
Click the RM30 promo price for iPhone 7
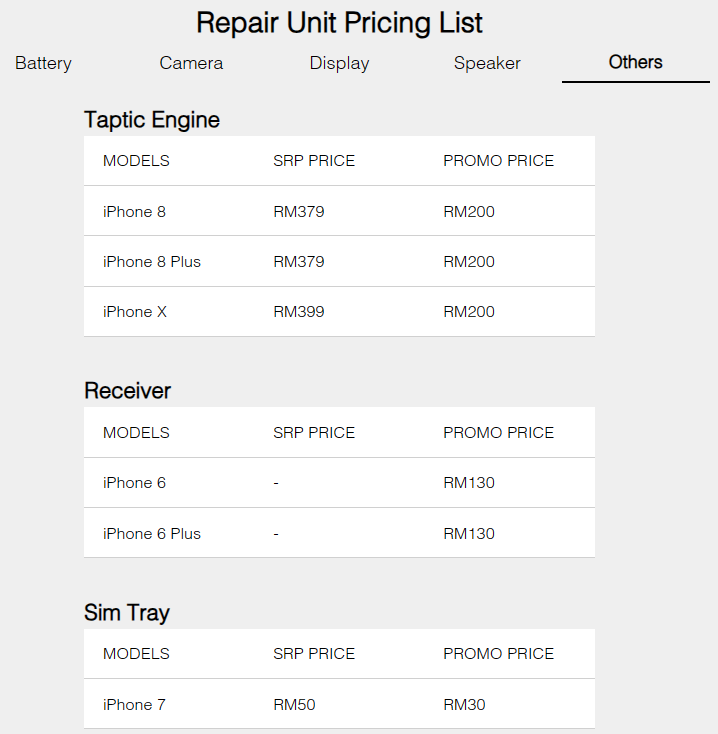464,705
